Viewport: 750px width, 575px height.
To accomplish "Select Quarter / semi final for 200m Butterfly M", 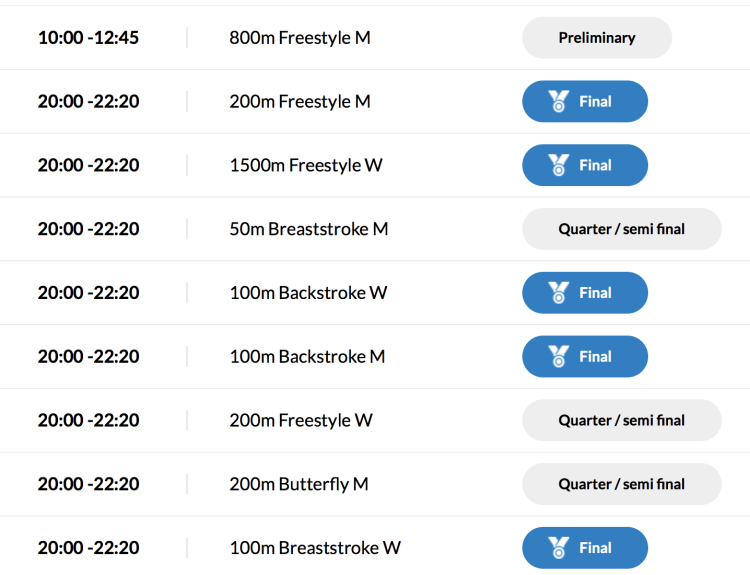I will click(x=621, y=484).
